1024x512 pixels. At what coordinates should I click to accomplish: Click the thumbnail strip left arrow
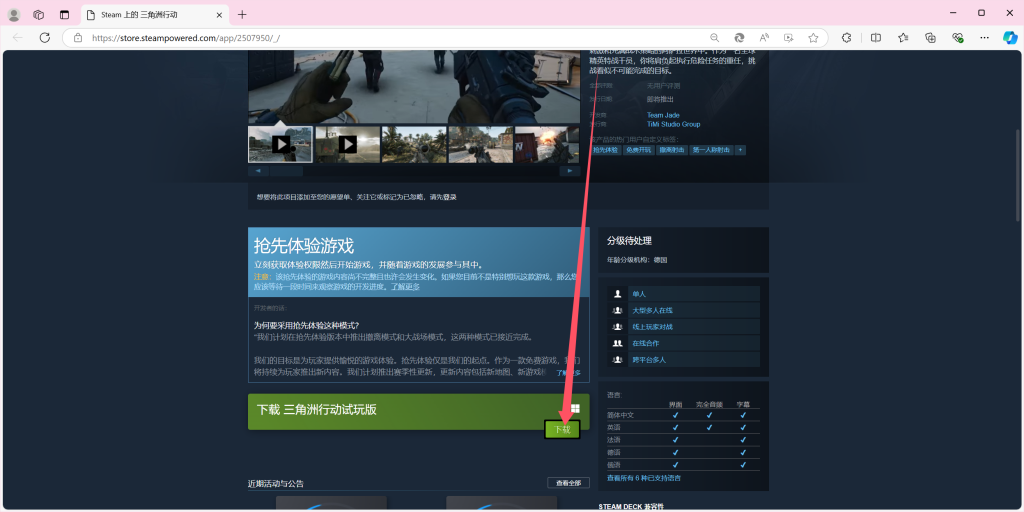click(x=258, y=171)
